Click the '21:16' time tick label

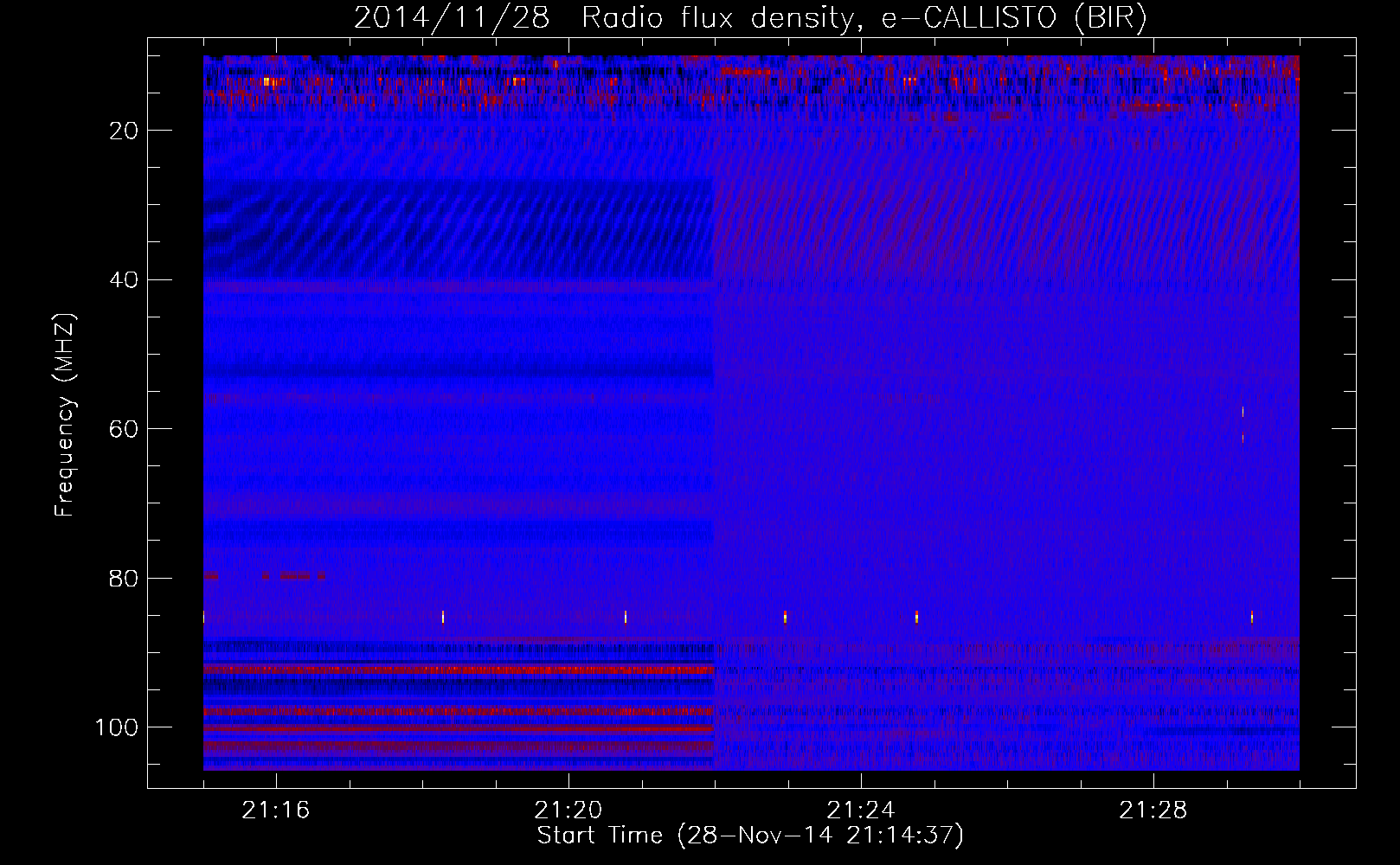pyautogui.click(x=276, y=811)
